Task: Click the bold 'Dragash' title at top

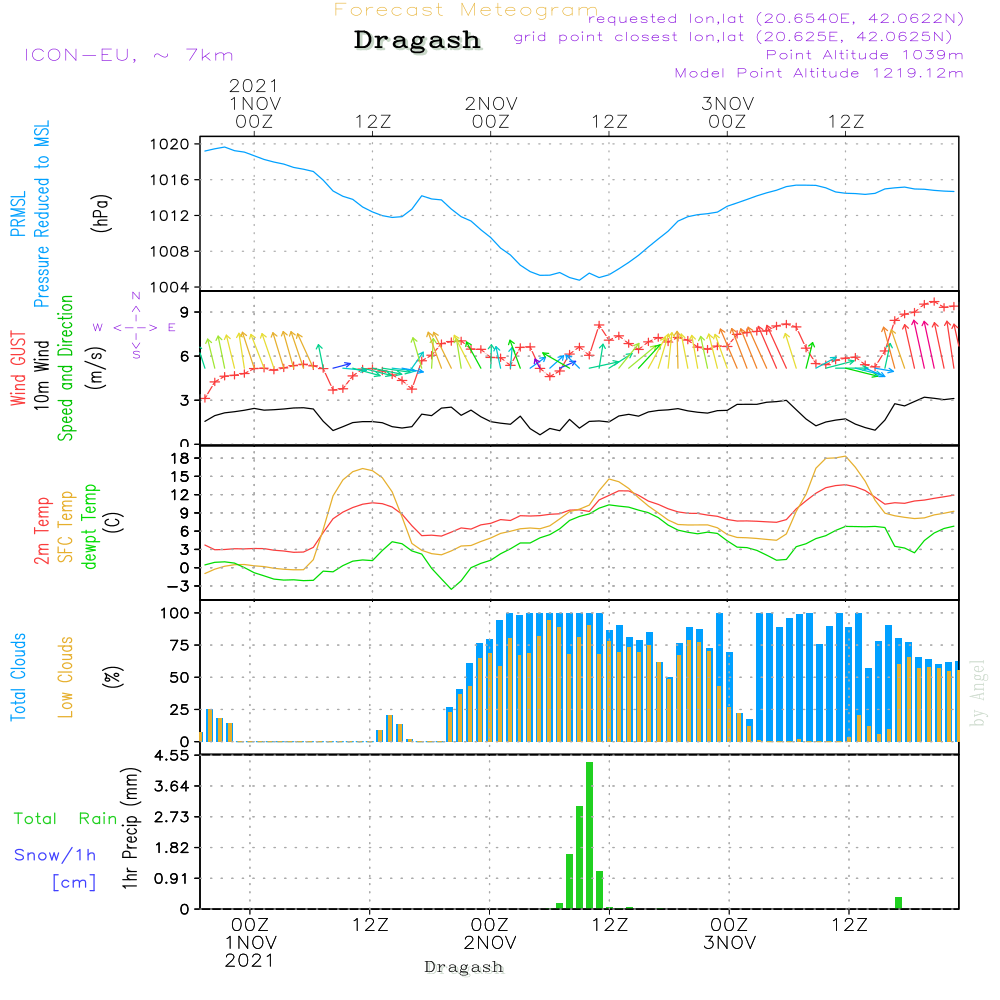Action: pos(417,40)
